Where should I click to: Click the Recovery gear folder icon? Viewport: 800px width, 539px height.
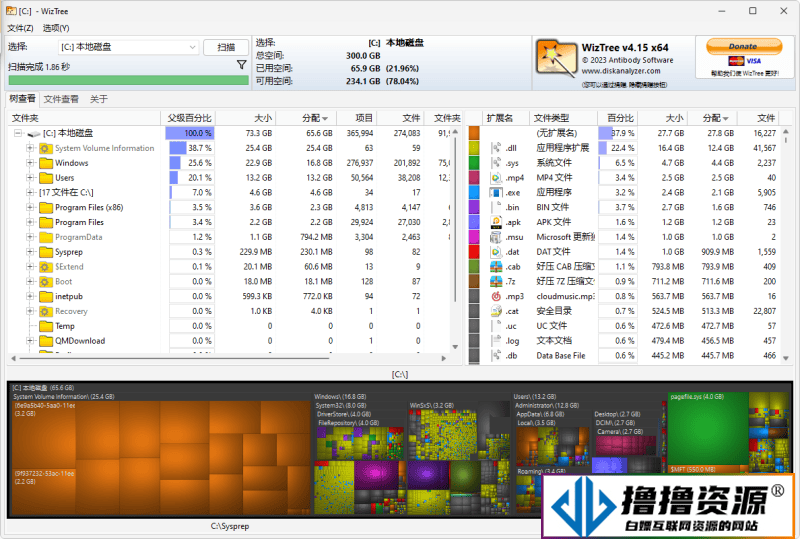click(46, 311)
